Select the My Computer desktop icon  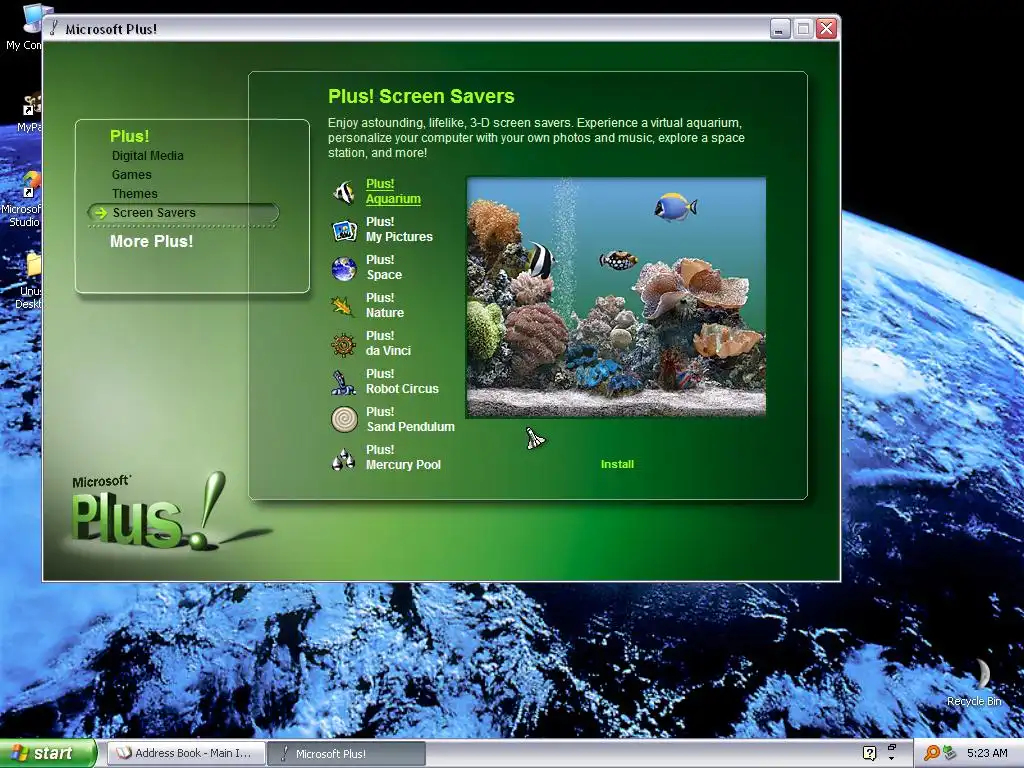click(26, 27)
